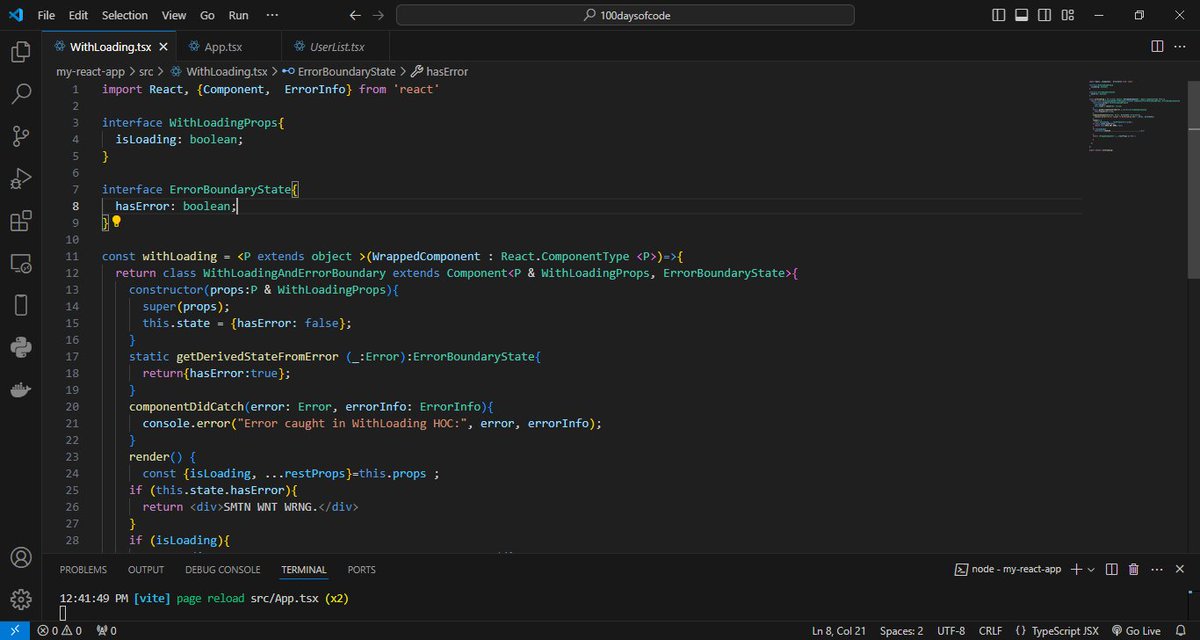Open the ErrorBoundaryState breadcrumb
1200x640 pixels.
click(x=340, y=72)
